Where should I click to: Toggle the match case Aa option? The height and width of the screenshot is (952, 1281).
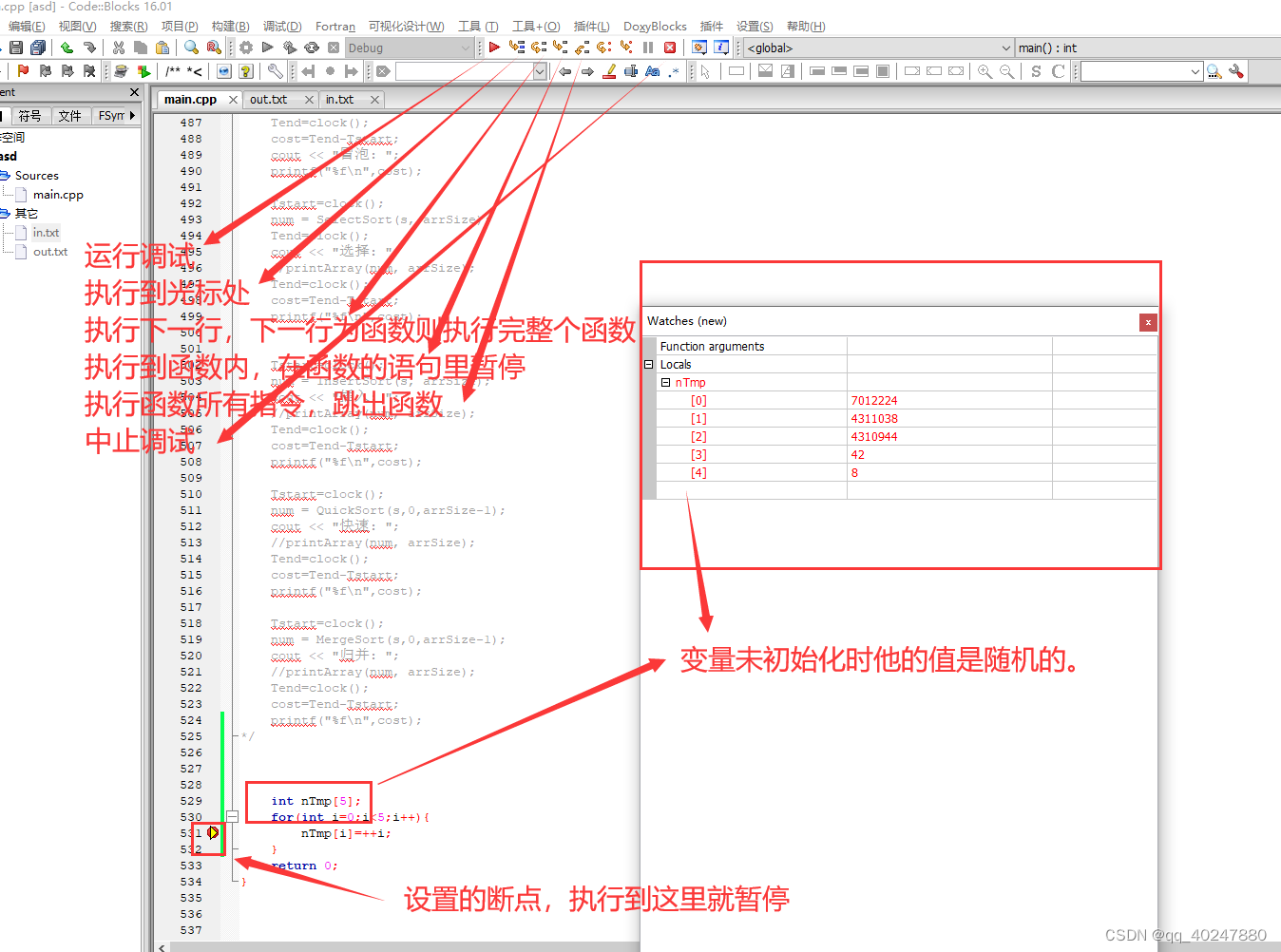(x=652, y=71)
